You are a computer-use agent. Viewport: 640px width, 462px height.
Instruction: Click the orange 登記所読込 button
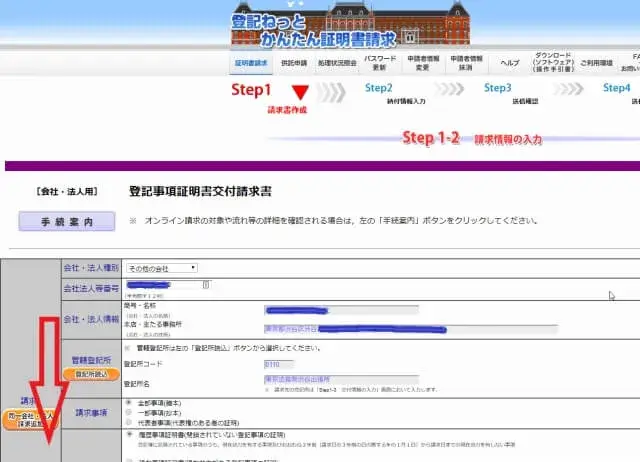91,374
